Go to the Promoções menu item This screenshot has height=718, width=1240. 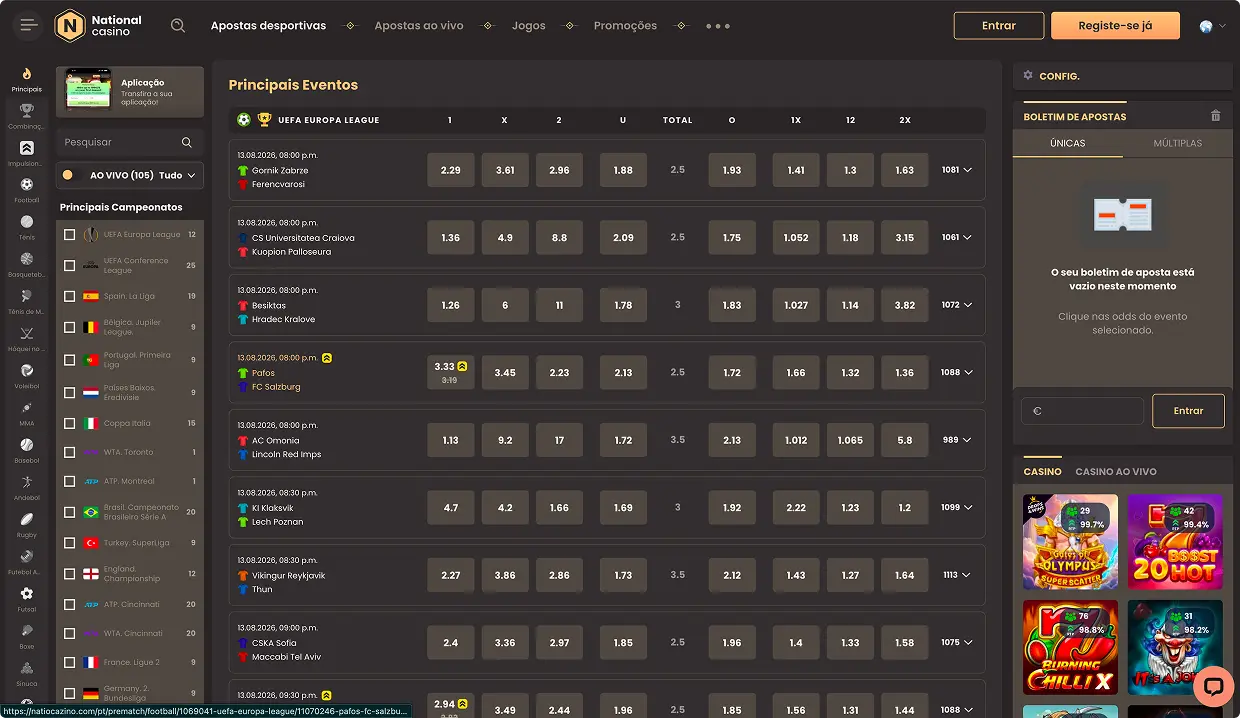click(x=625, y=26)
